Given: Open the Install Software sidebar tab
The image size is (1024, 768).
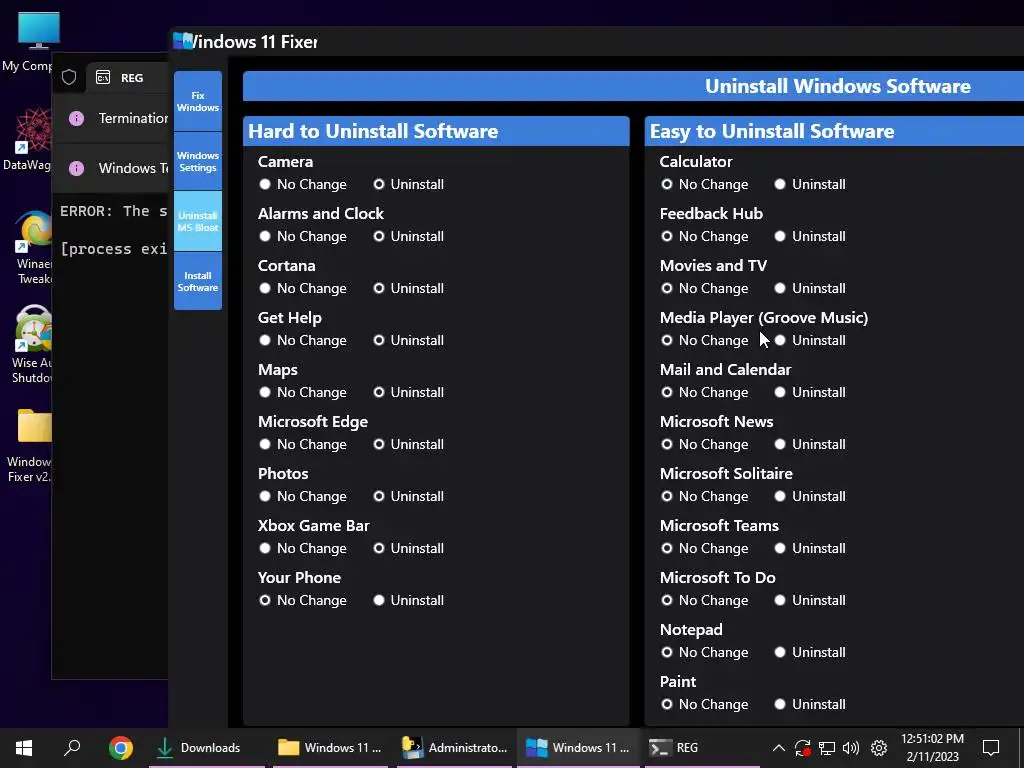Looking at the screenshot, I should click(198, 281).
